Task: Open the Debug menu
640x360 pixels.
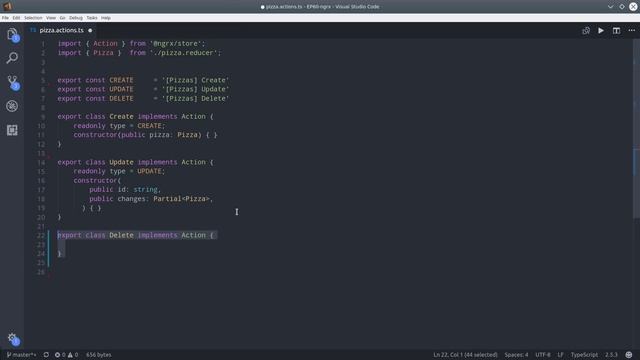Action: click(x=76, y=18)
